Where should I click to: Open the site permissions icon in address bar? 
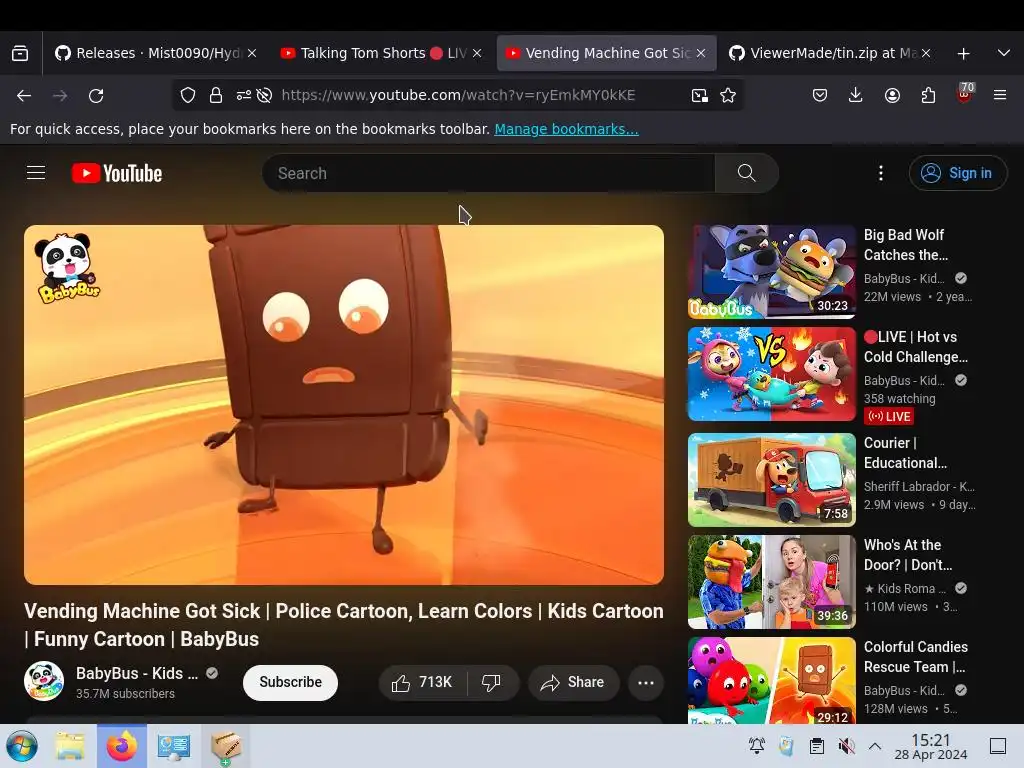tap(244, 95)
